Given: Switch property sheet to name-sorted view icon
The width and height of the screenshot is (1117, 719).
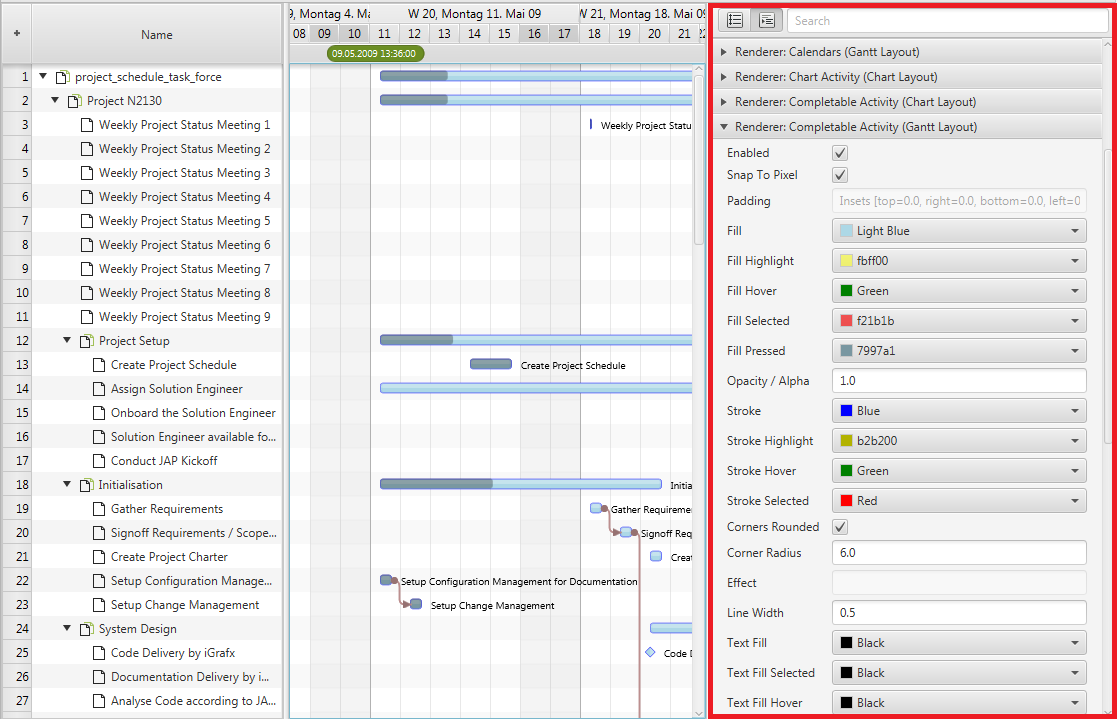Looking at the screenshot, I should click(x=735, y=21).
